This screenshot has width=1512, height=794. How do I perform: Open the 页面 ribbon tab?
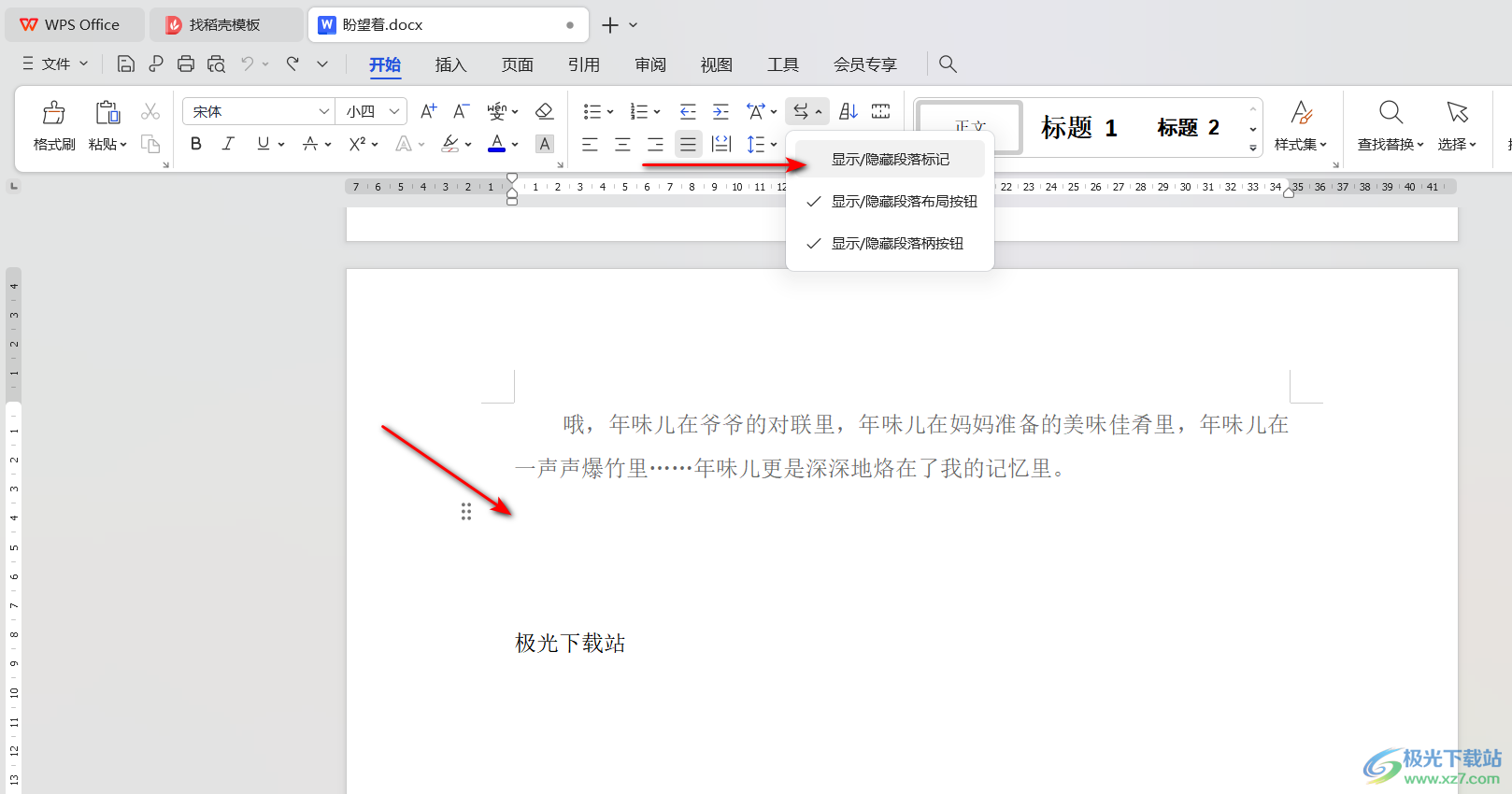[517, 64]
